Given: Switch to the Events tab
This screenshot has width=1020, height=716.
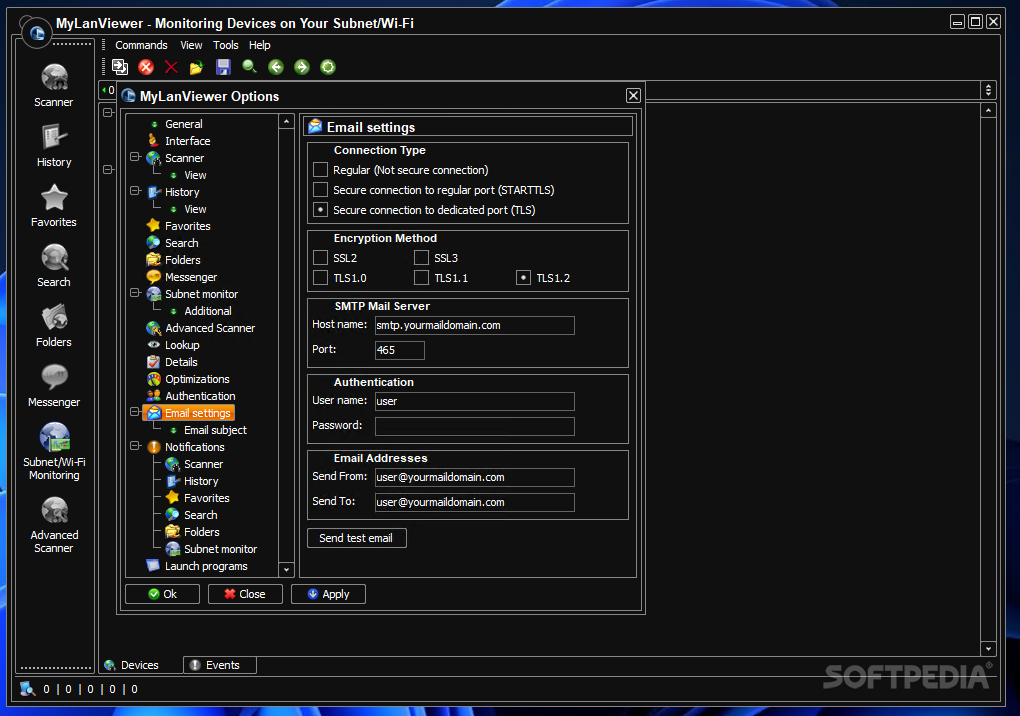Looking at the screenshot, I should 220,665.
